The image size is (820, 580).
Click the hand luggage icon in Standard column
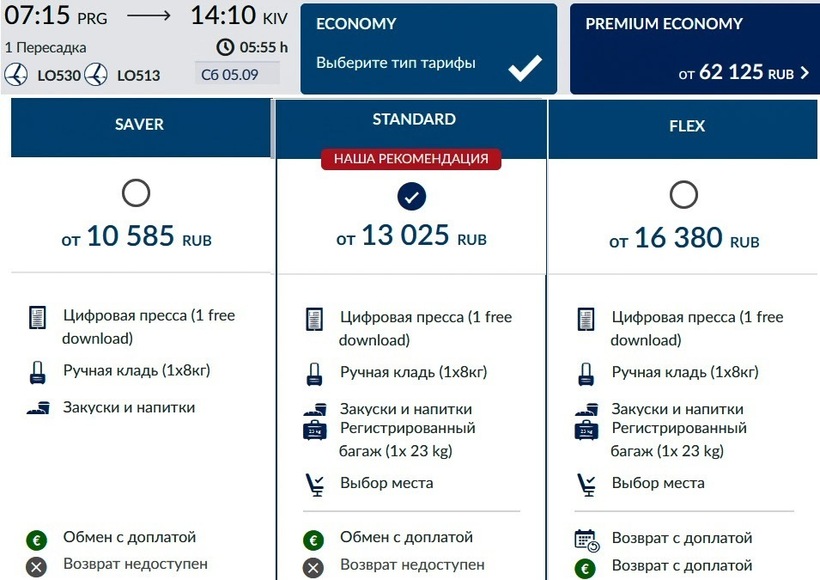tap(314, 375)
